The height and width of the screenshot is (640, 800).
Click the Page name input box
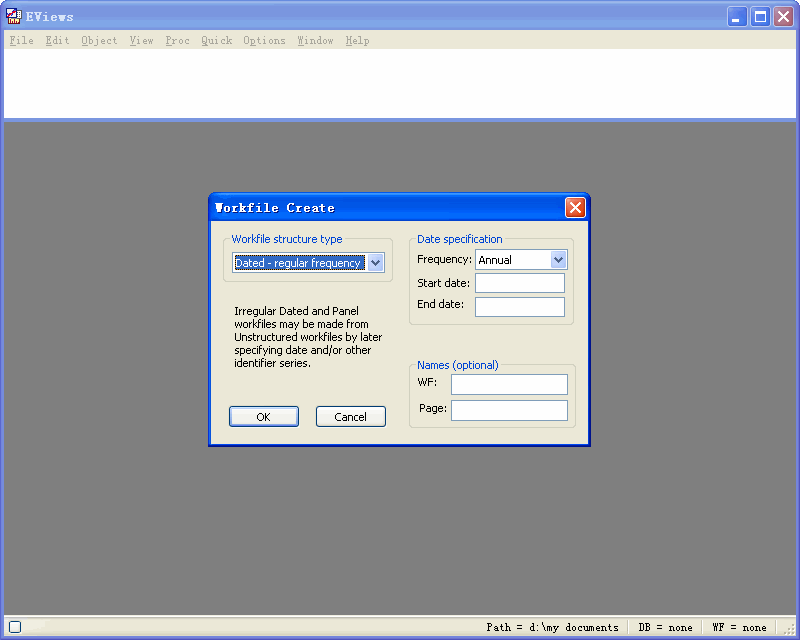(508, 409)
